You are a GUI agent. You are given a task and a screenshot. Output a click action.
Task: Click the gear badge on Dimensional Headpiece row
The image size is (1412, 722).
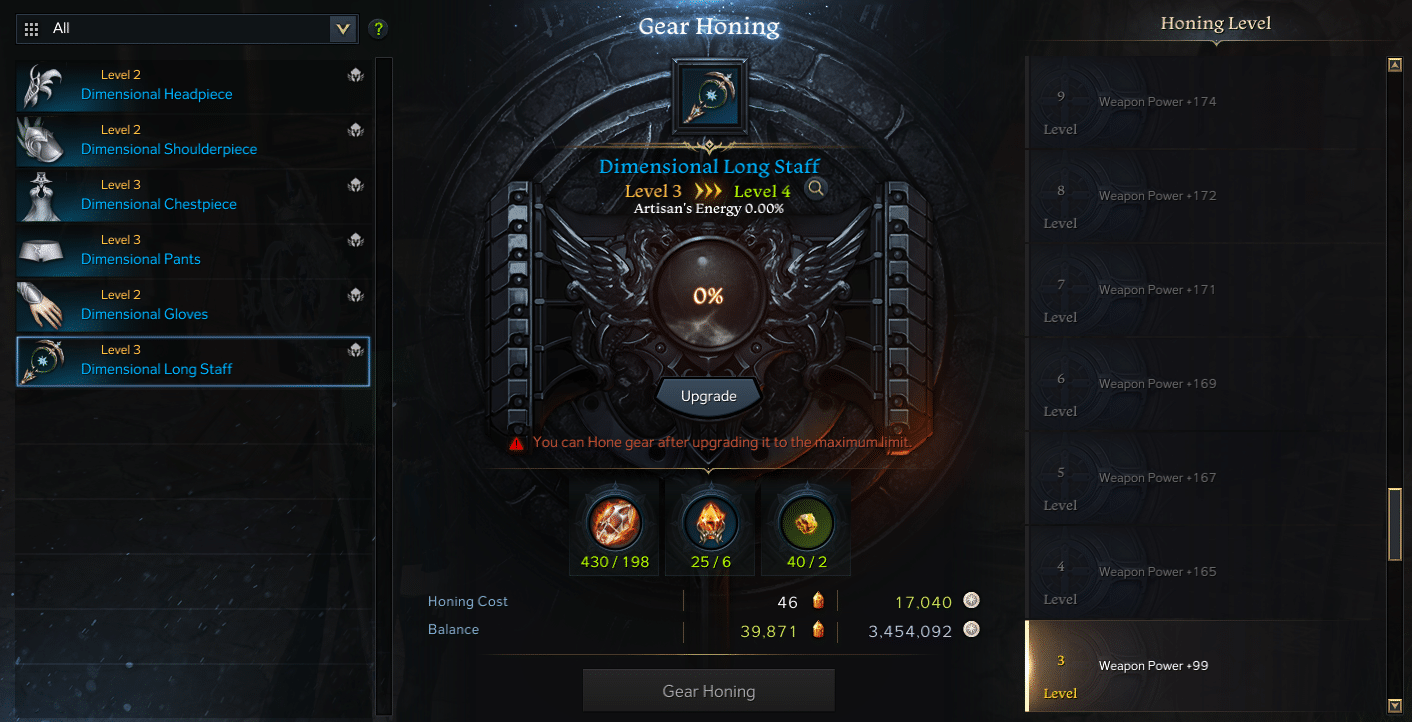[356, 75]
